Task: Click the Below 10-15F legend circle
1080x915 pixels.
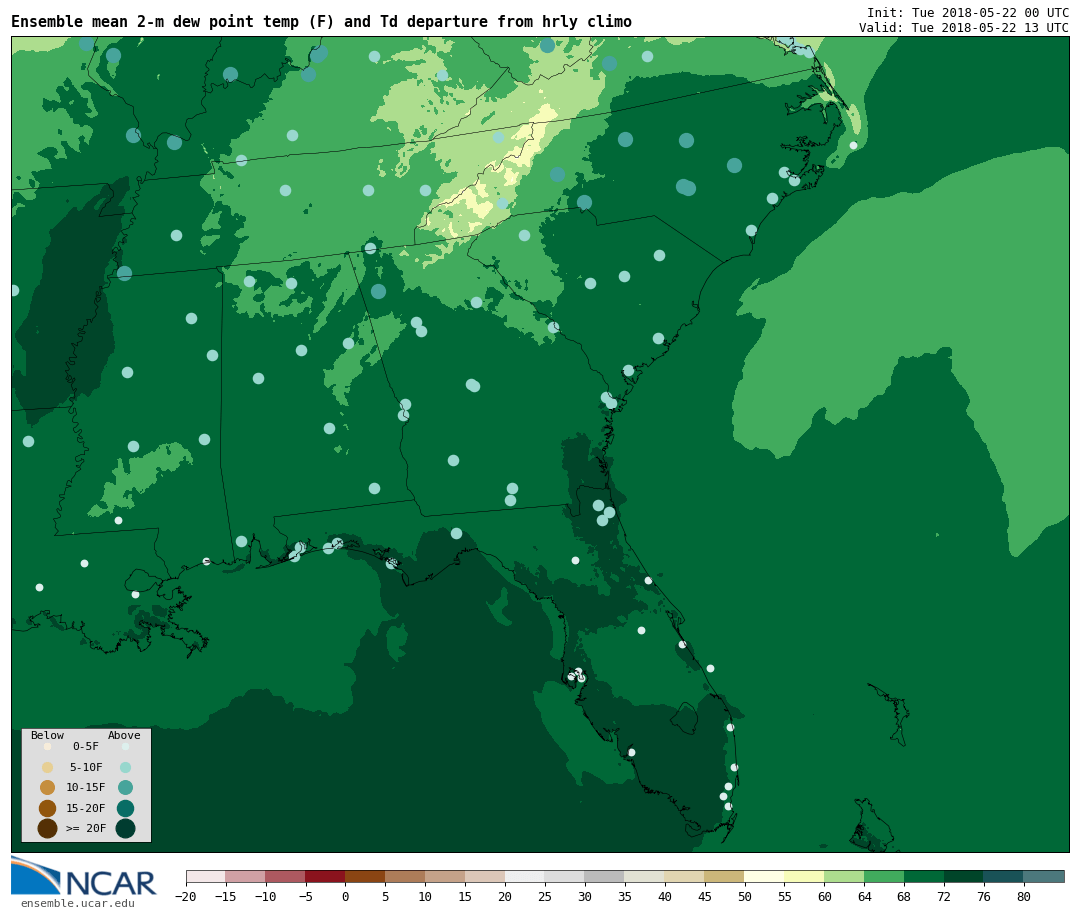Action: 48,787
